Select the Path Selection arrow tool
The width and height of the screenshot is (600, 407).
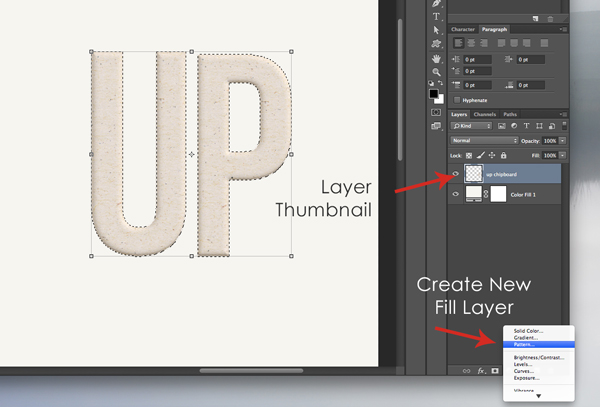[x=437, y=31]
